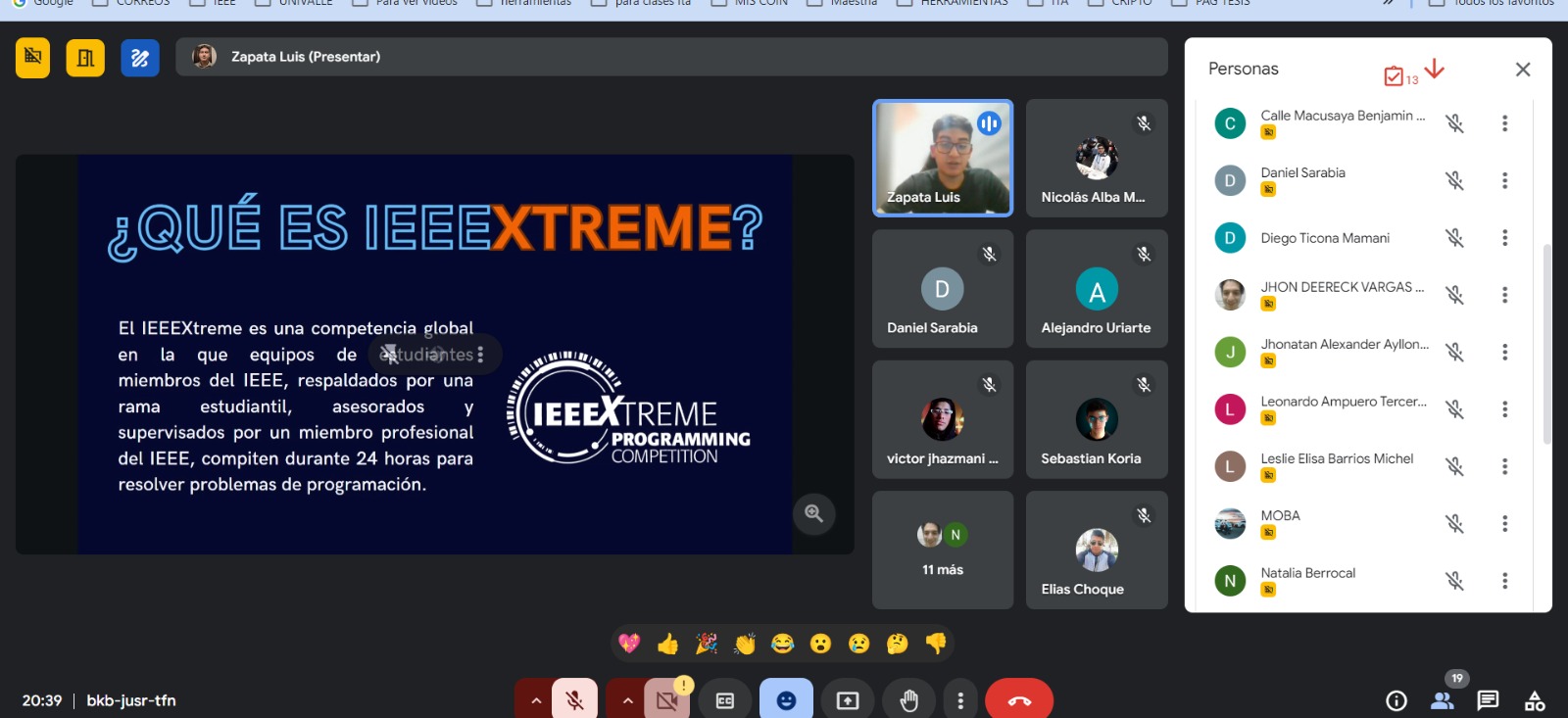
Task: Zoom in on the shared presentation
Action: pyautogui.click(x=813, y=513)
